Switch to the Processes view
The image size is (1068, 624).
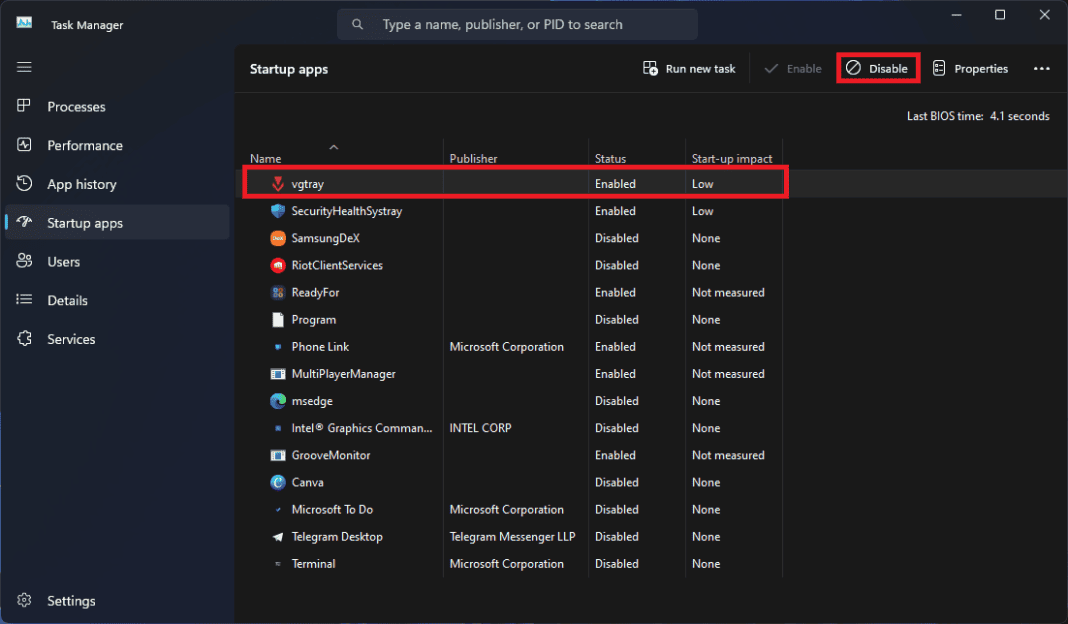pyautogui.click(x=76, y=106)
